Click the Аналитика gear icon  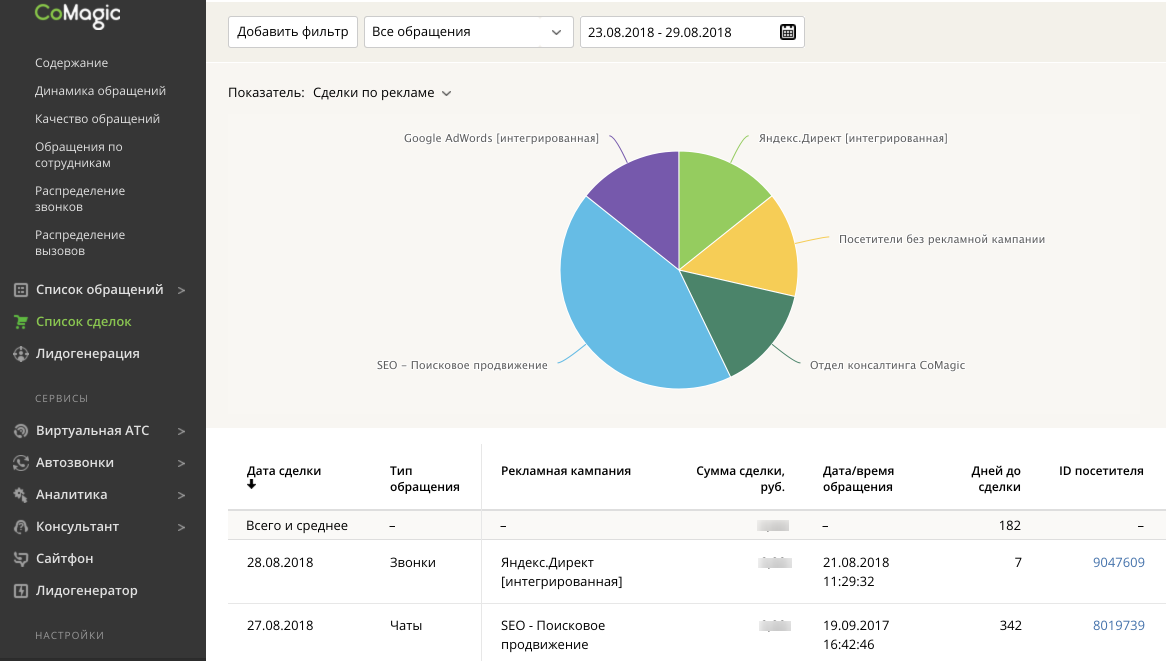click(x=21, y=495)
